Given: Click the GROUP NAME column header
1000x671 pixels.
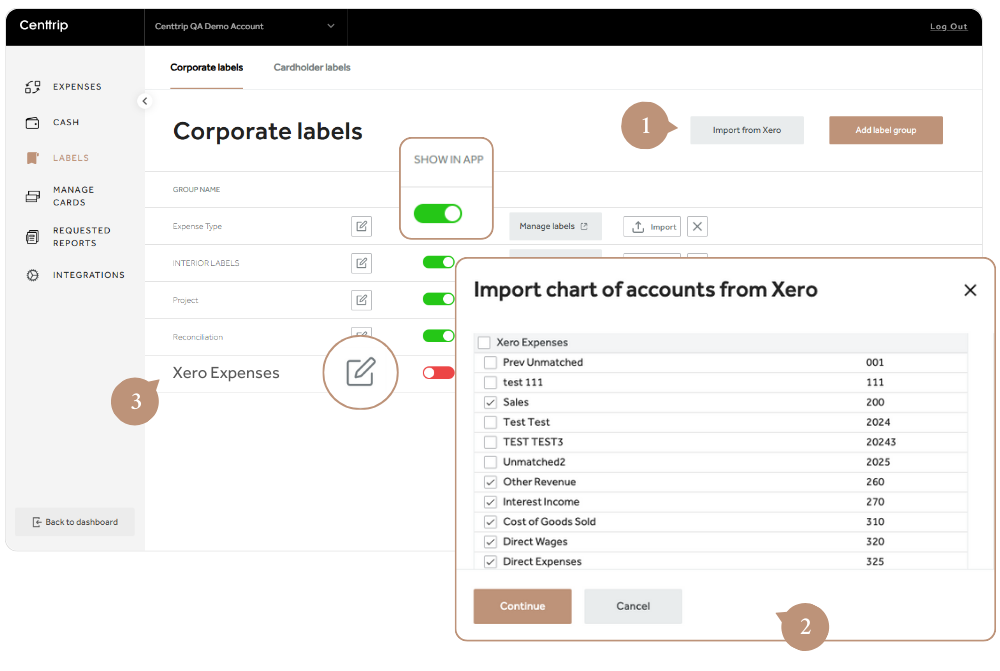Looking at the screenshot, I should click(196, 189).
